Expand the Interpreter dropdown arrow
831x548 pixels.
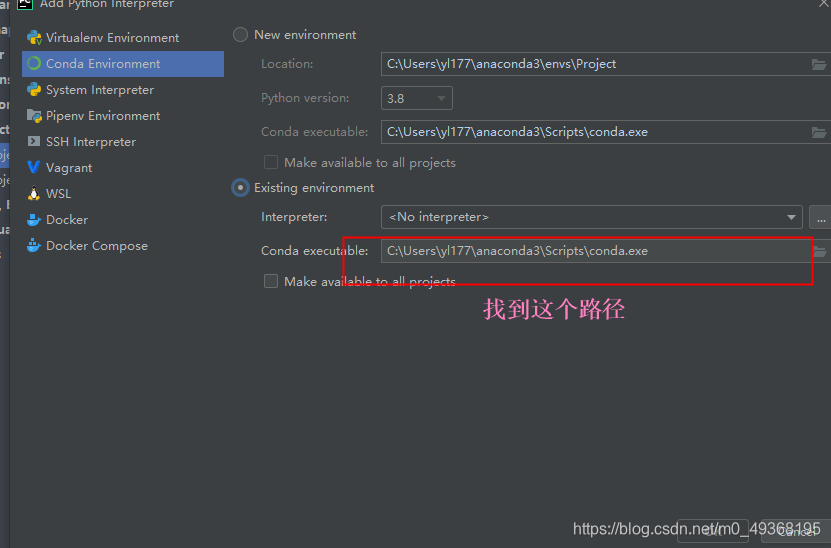coord(791,217)
